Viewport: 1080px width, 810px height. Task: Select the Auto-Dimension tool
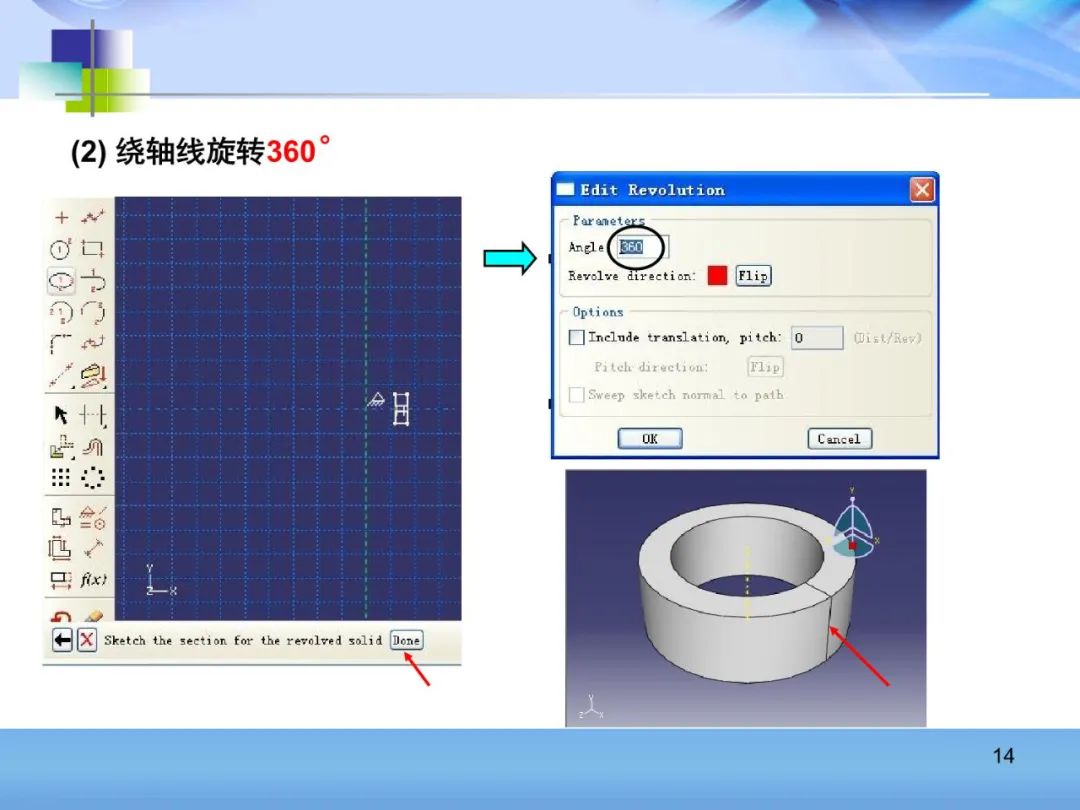pos(60,549)
